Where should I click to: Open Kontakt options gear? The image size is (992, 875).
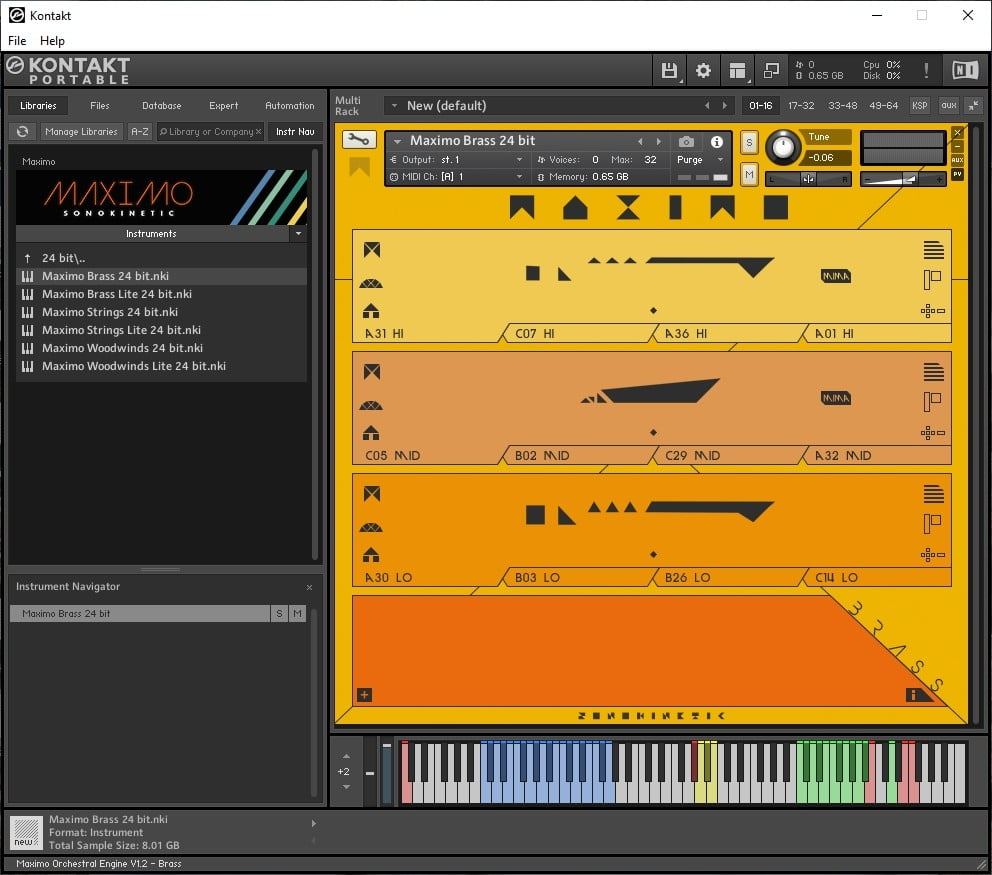[703, 70]
